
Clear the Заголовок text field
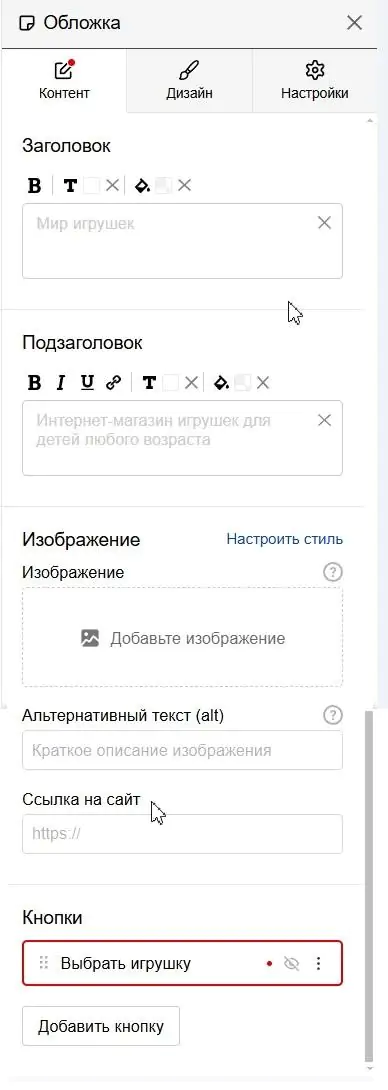(324, 223)
